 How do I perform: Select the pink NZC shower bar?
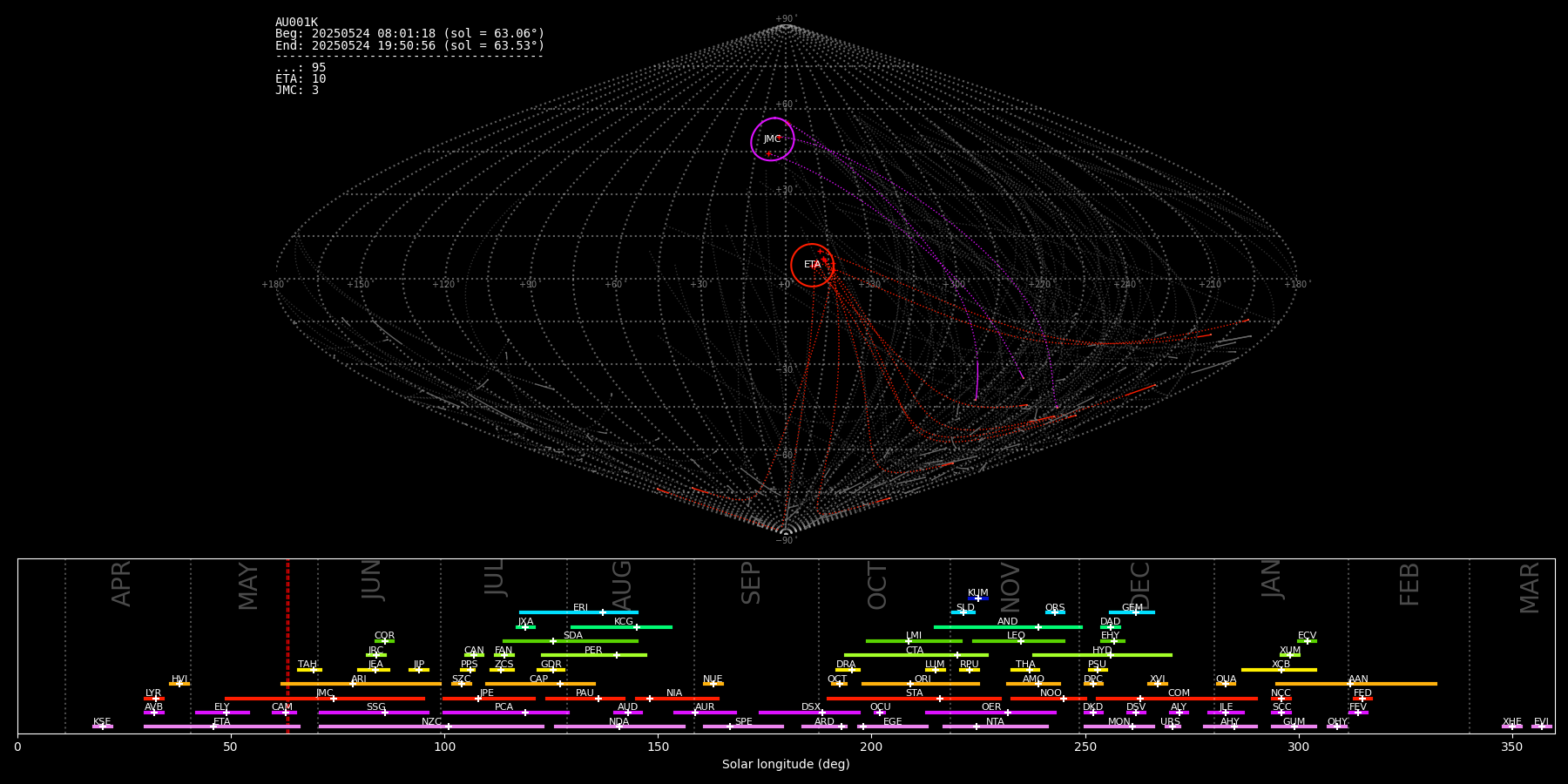tap(431, 727)
